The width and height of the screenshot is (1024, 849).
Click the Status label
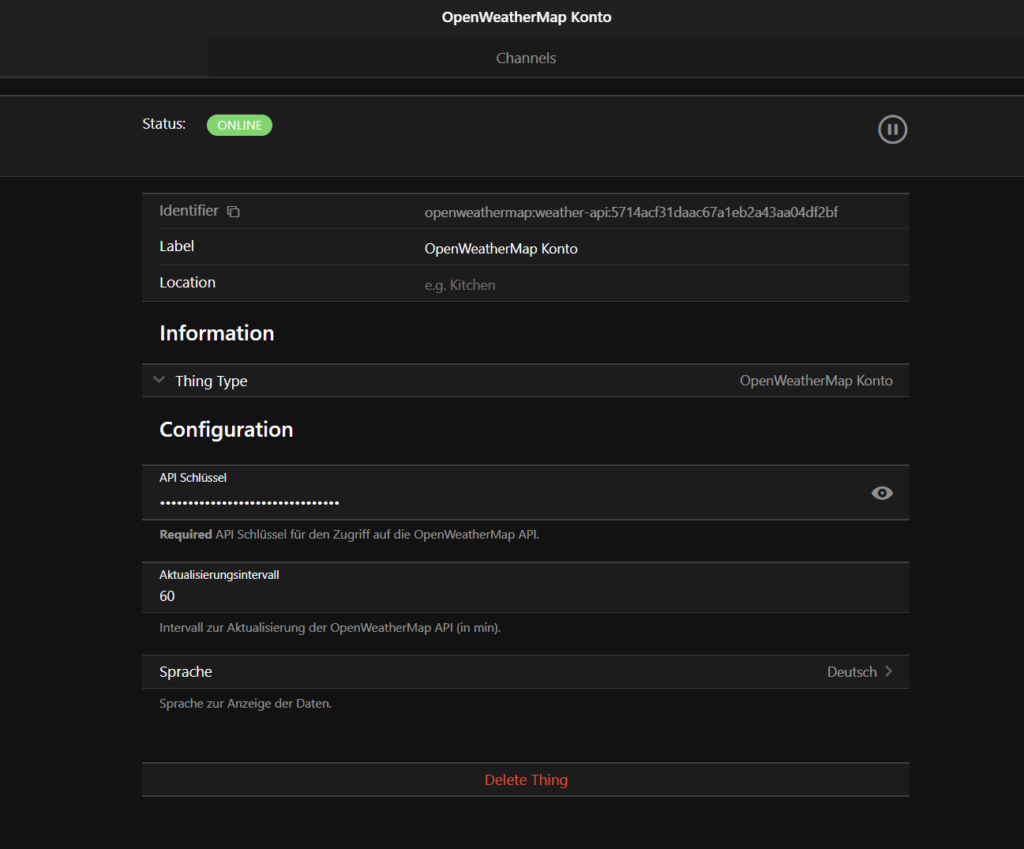[x=164, y=124]
